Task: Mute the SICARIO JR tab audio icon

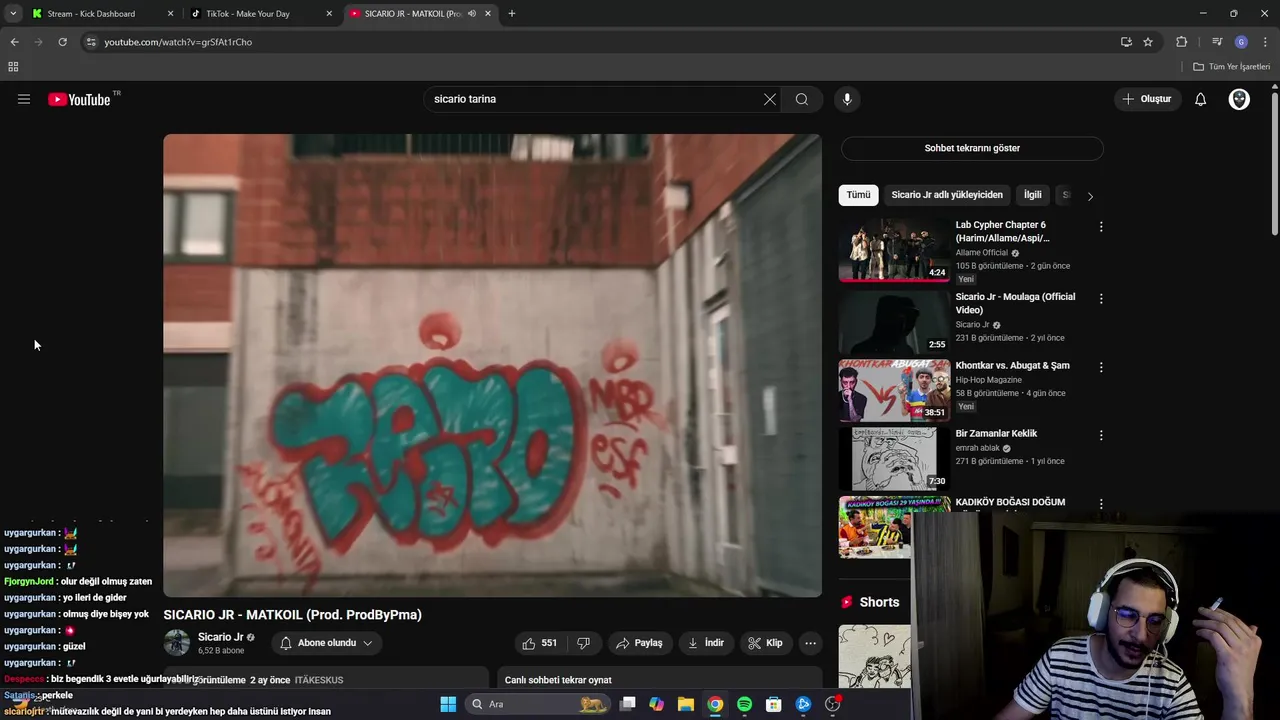Action: click(x=472, y=14)
